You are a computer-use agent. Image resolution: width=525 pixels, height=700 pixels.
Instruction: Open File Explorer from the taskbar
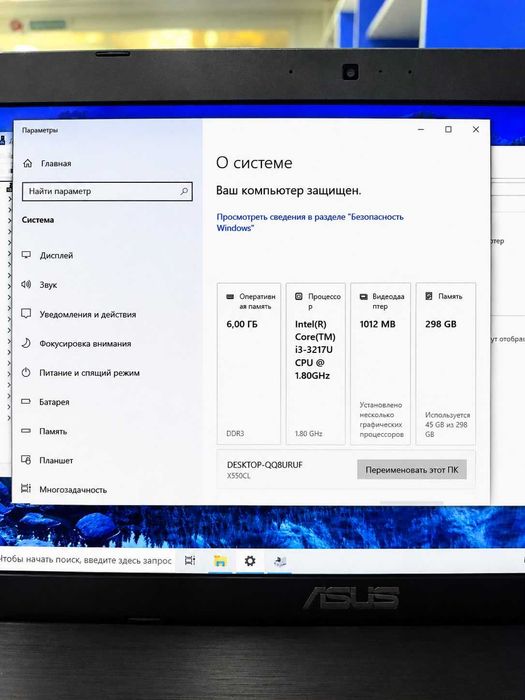220,561
